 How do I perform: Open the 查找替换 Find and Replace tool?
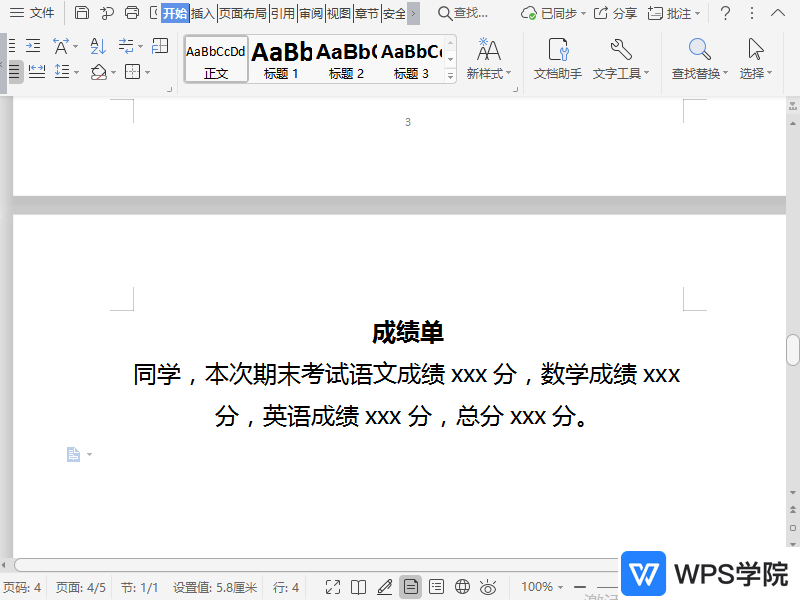point(697,60)
